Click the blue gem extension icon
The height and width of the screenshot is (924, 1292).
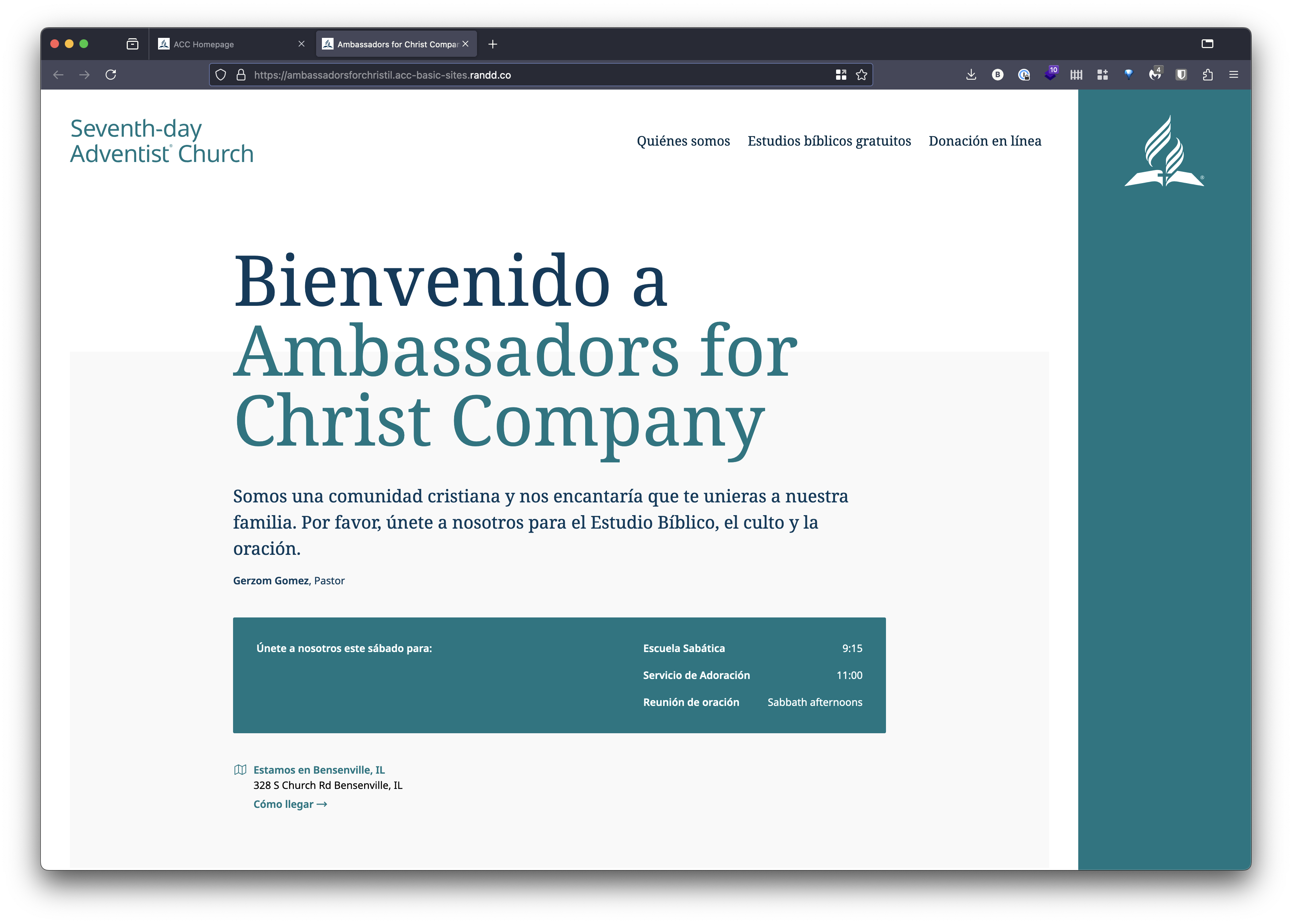(1128, 75)
